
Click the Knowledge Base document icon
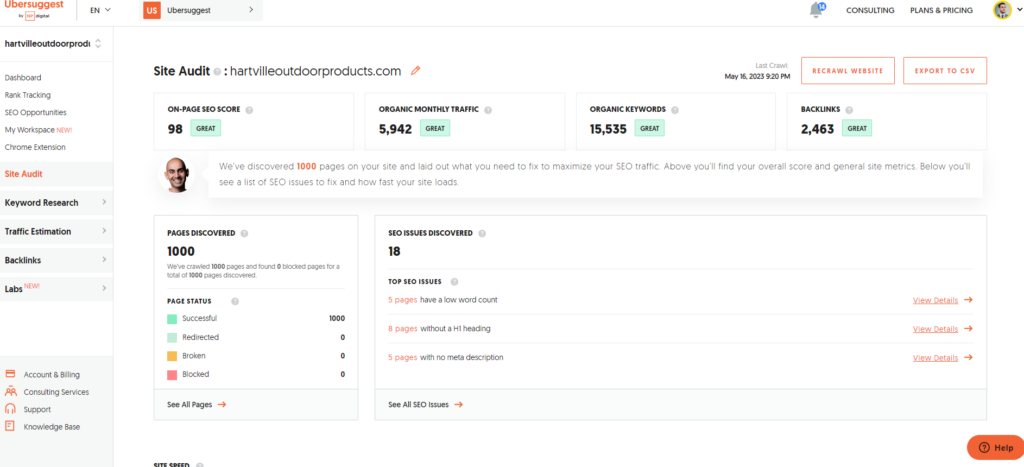(10, 426)
